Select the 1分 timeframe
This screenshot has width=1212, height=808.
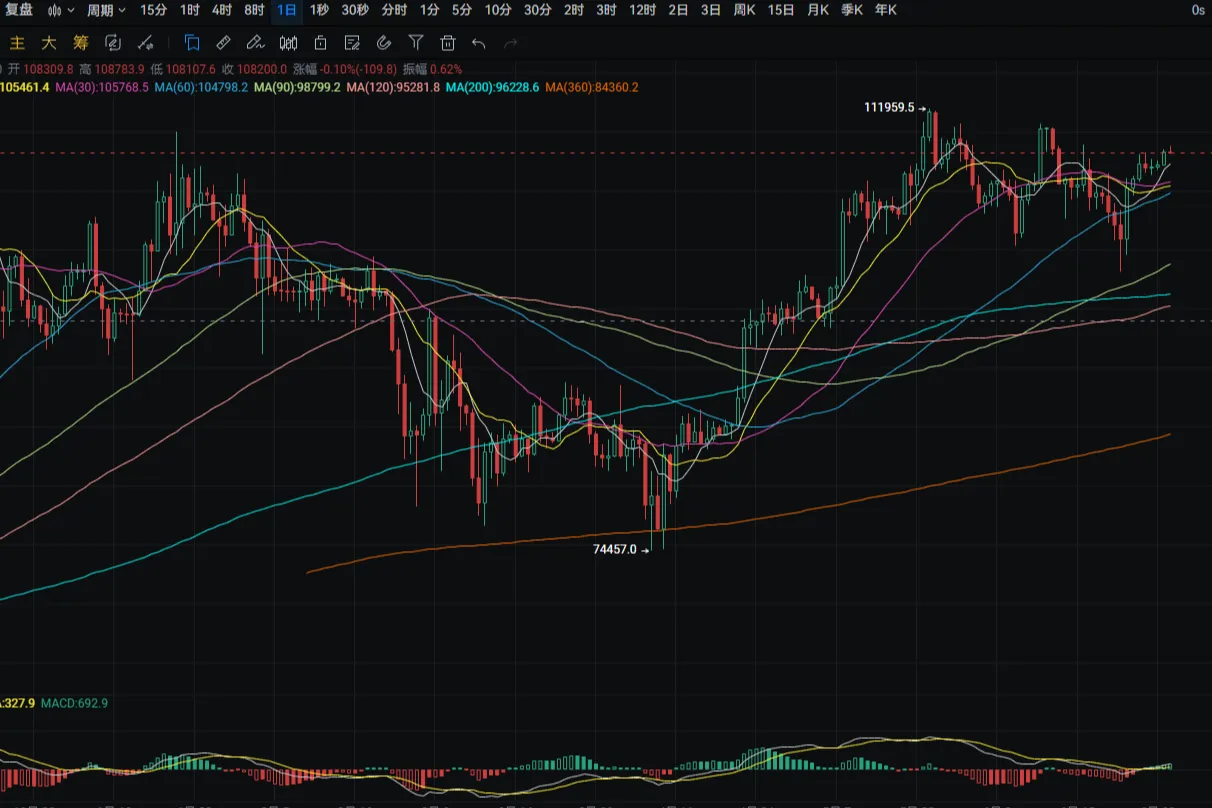[429, 10]
